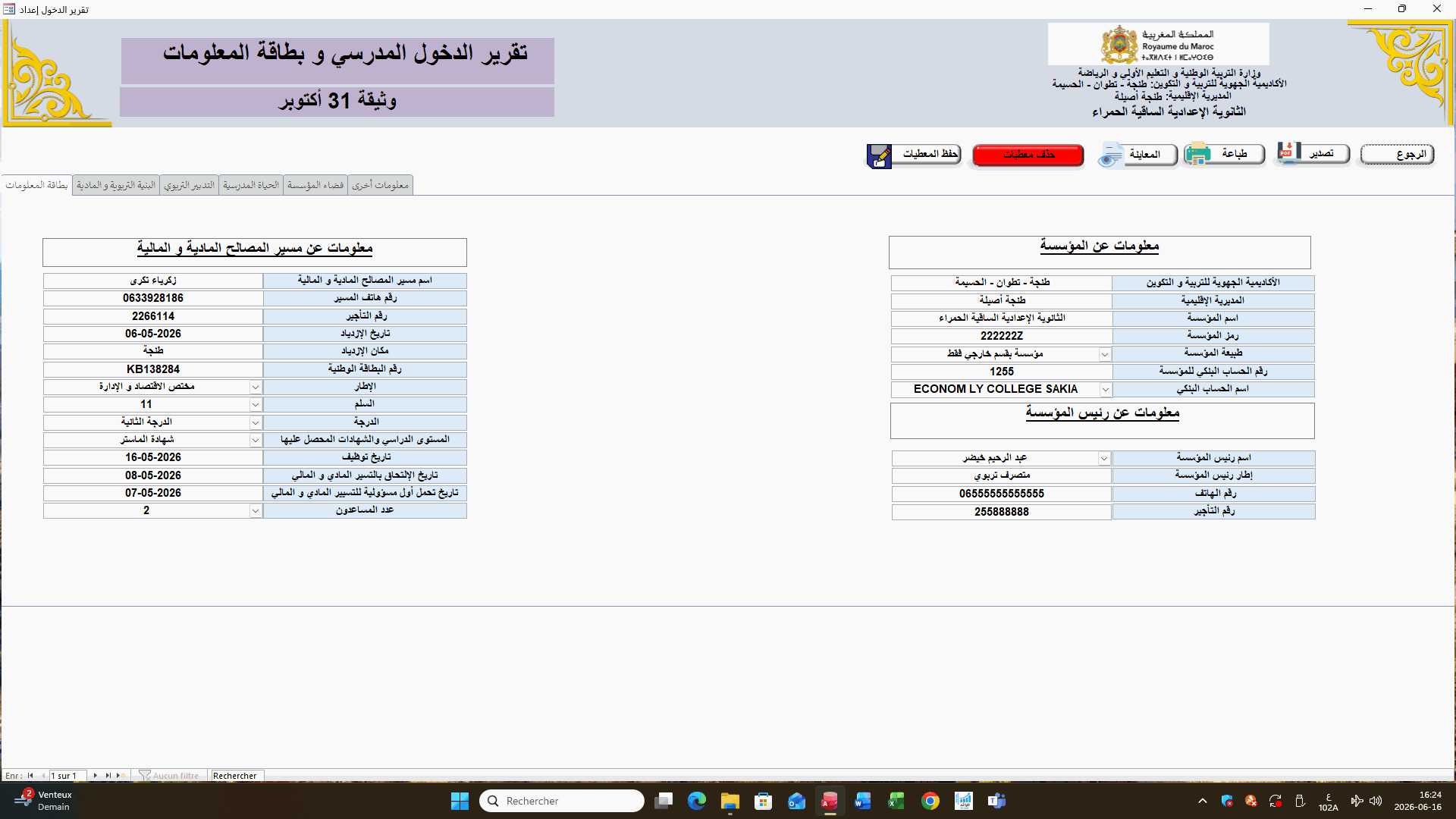The image size is (1456, 819).
Task: Open Excel from taskbar
Action: coord(896,801)
